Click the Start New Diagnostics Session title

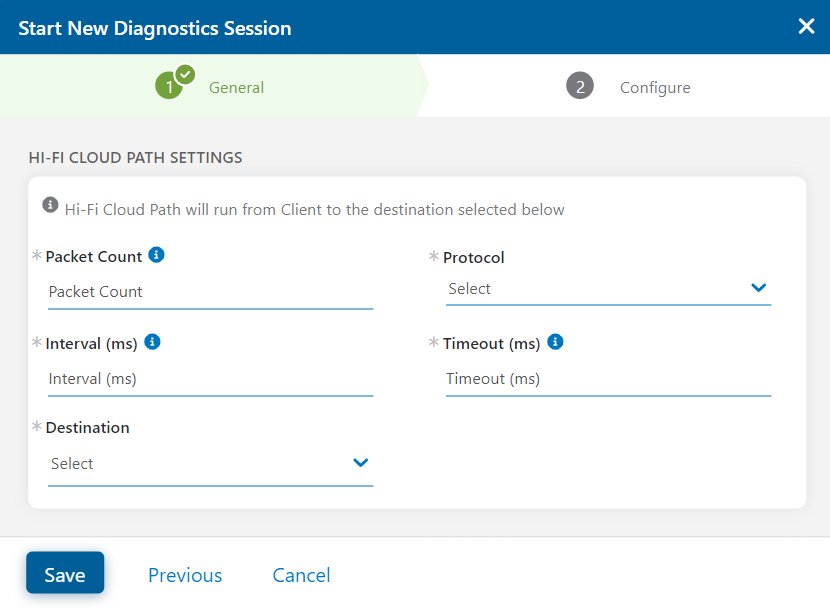click(x=155, y=28)
